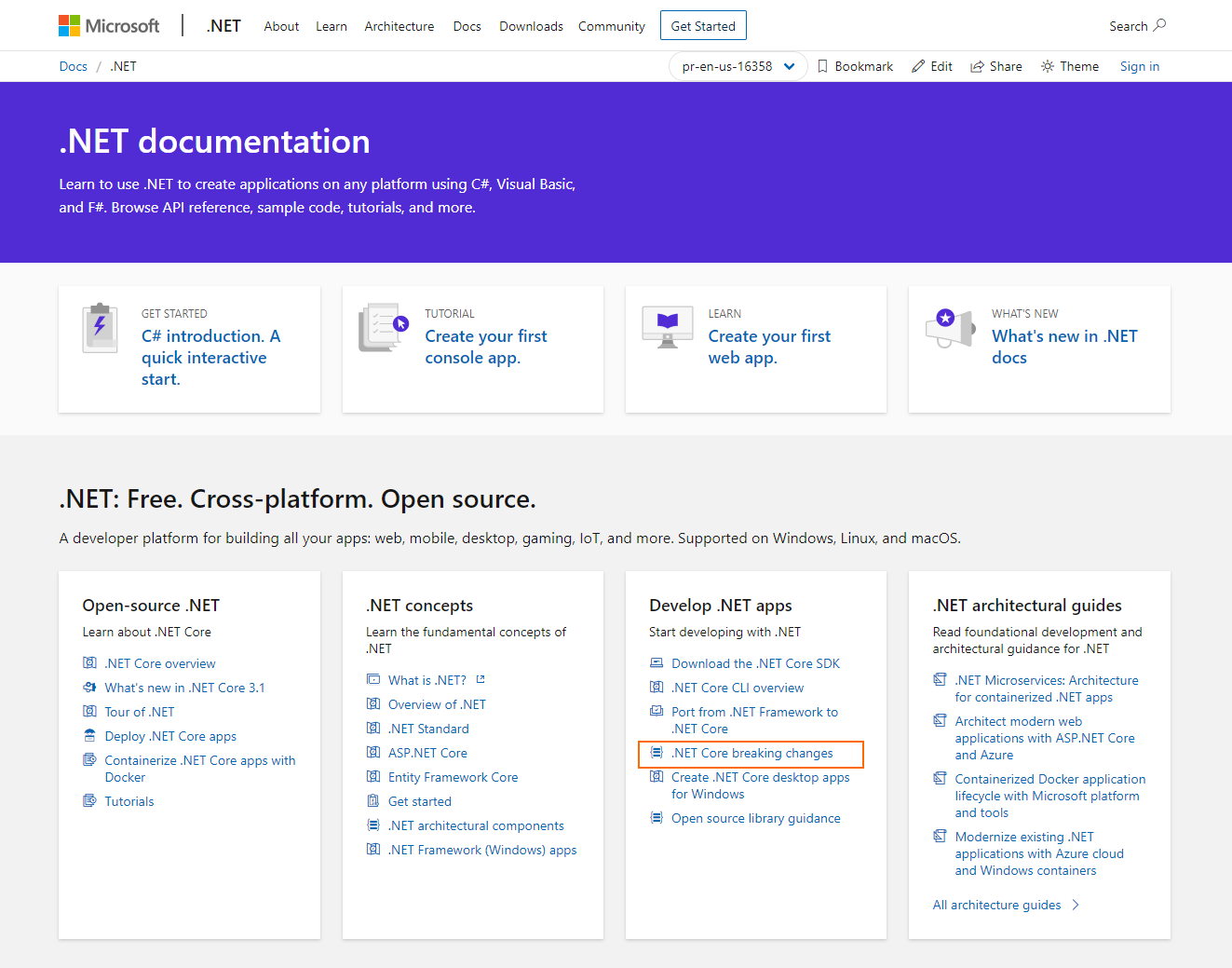Screen dimensions: 1232x968
Task: Click icon beside .NET Microservices architecture guide
Action: (941, 680)
